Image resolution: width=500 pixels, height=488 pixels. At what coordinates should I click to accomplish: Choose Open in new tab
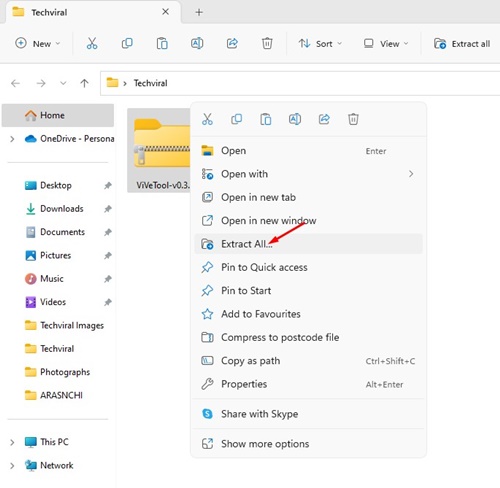pos(308,197)
